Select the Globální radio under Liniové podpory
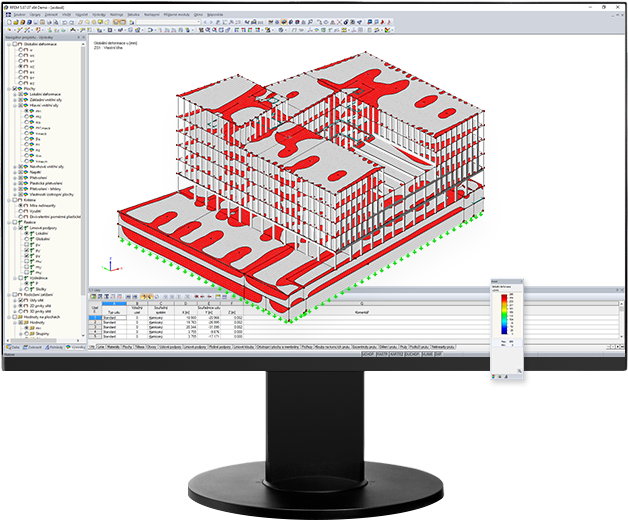The image size is (628, 521). [27, 239]
